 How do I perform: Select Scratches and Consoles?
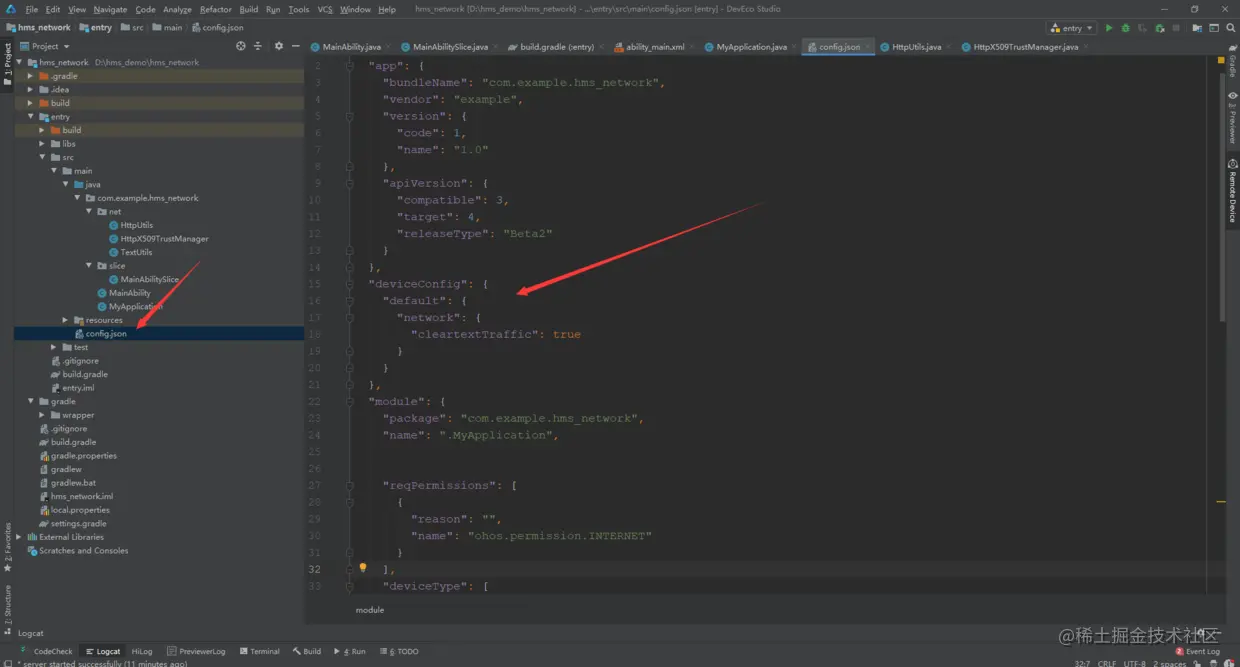click(84, 551)
